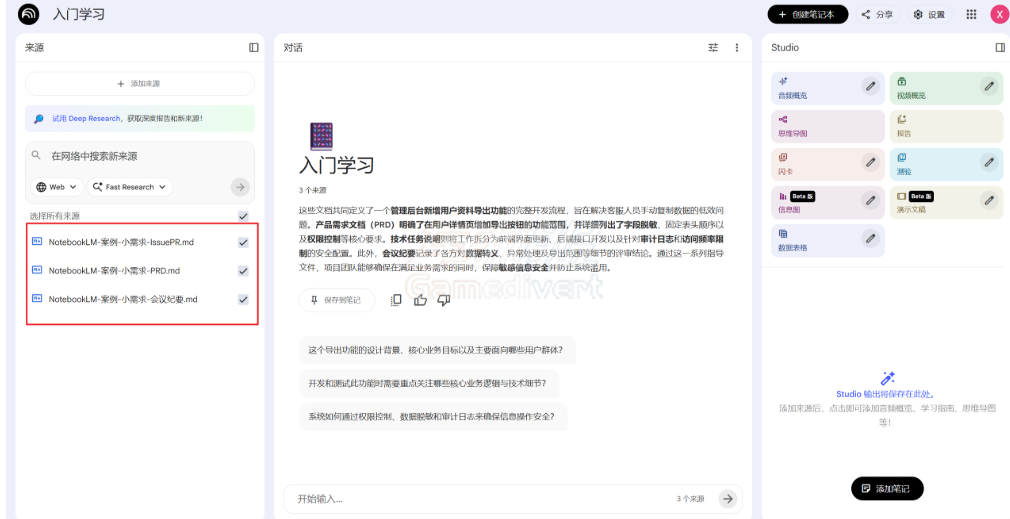This screenshot has height=519, width=1010.
Task: Give thumbs up to summary
Action: [x=421, y=300]
